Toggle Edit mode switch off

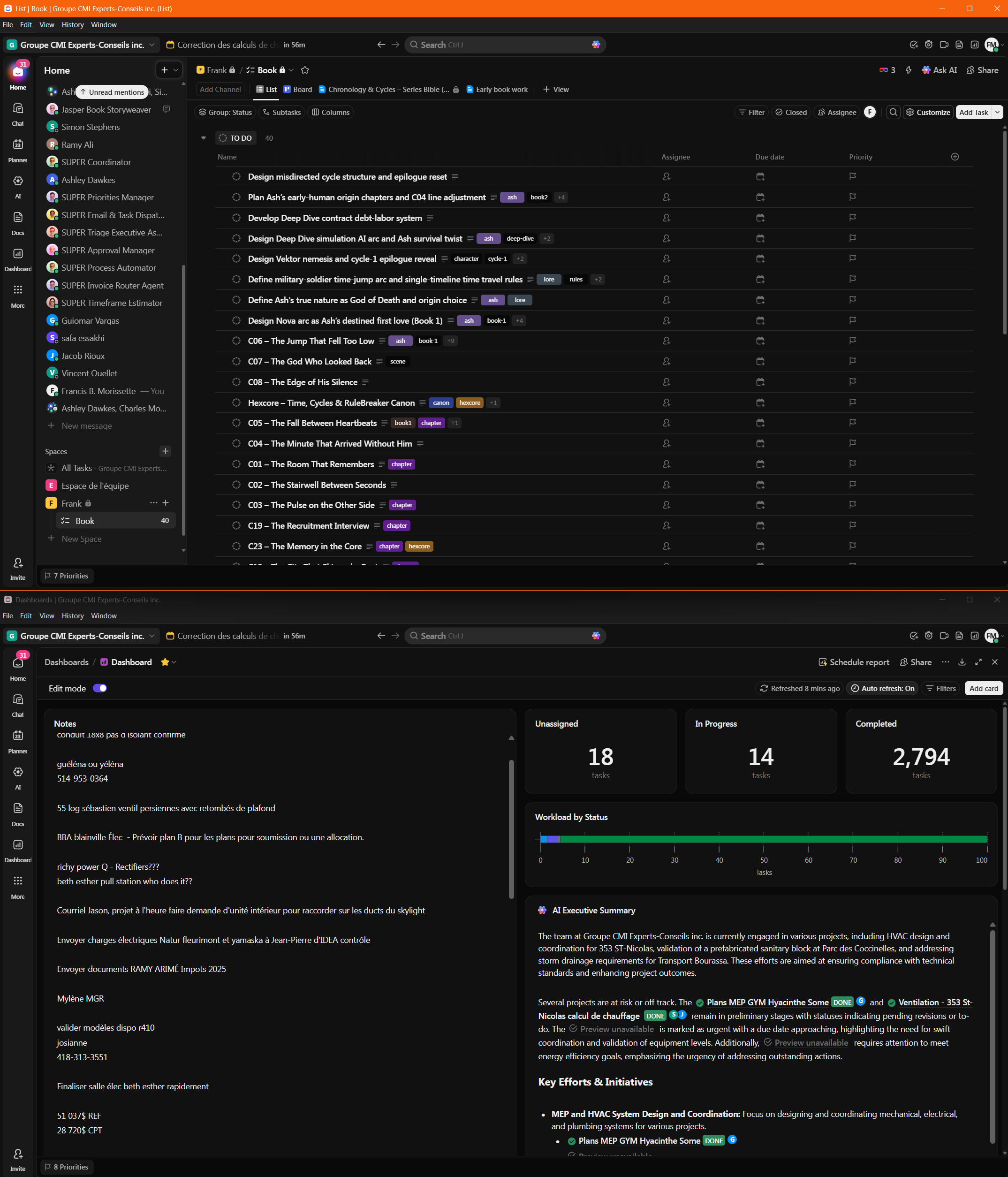tap(100, 688)
